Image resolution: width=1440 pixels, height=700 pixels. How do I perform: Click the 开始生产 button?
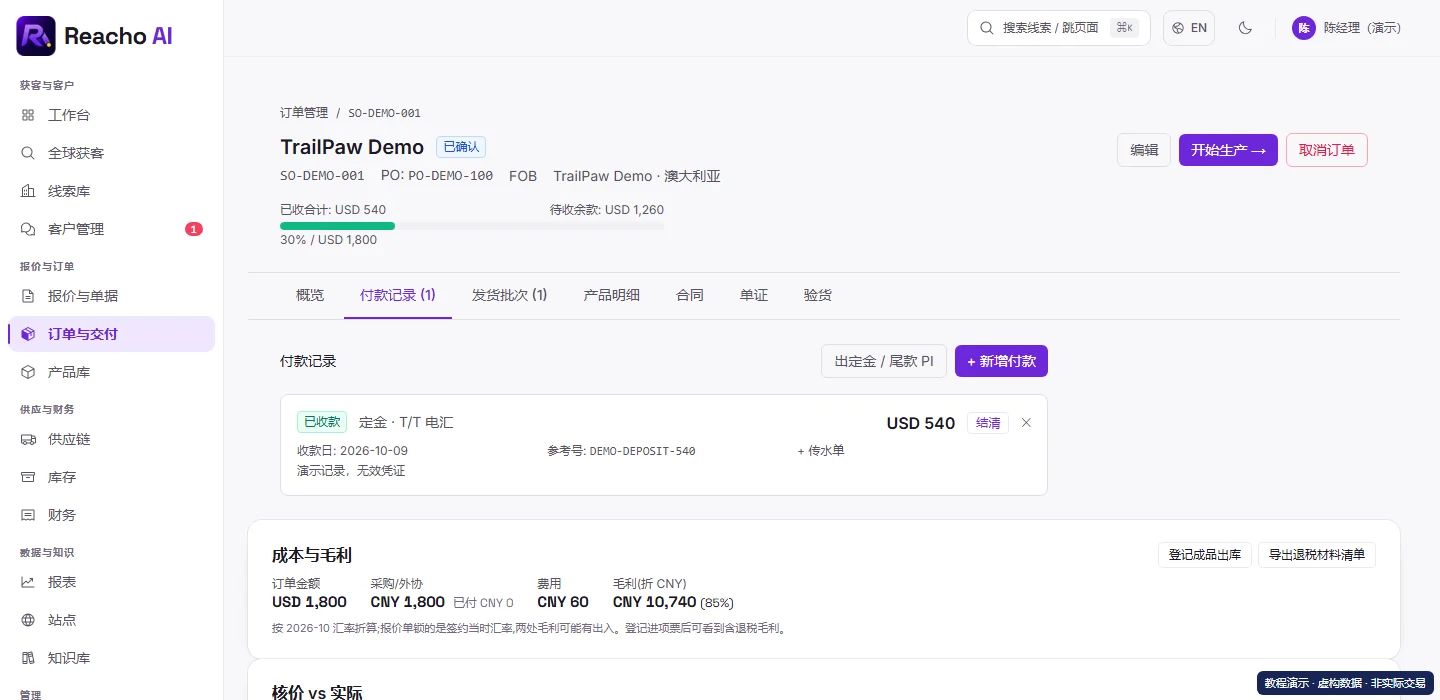[x=1228, y=150]
